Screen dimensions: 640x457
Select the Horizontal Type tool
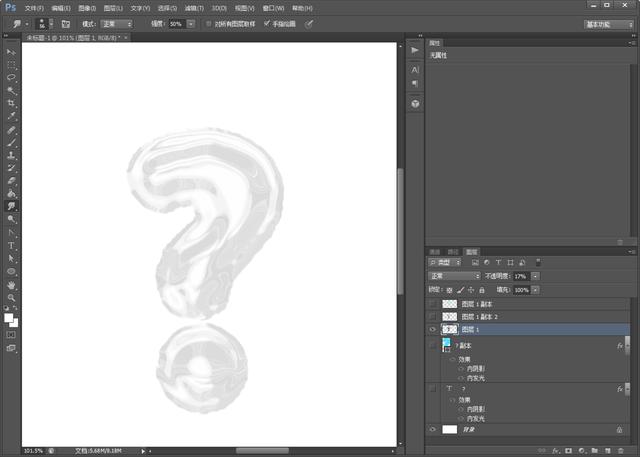pyautogui.click(x=11, y=246)
